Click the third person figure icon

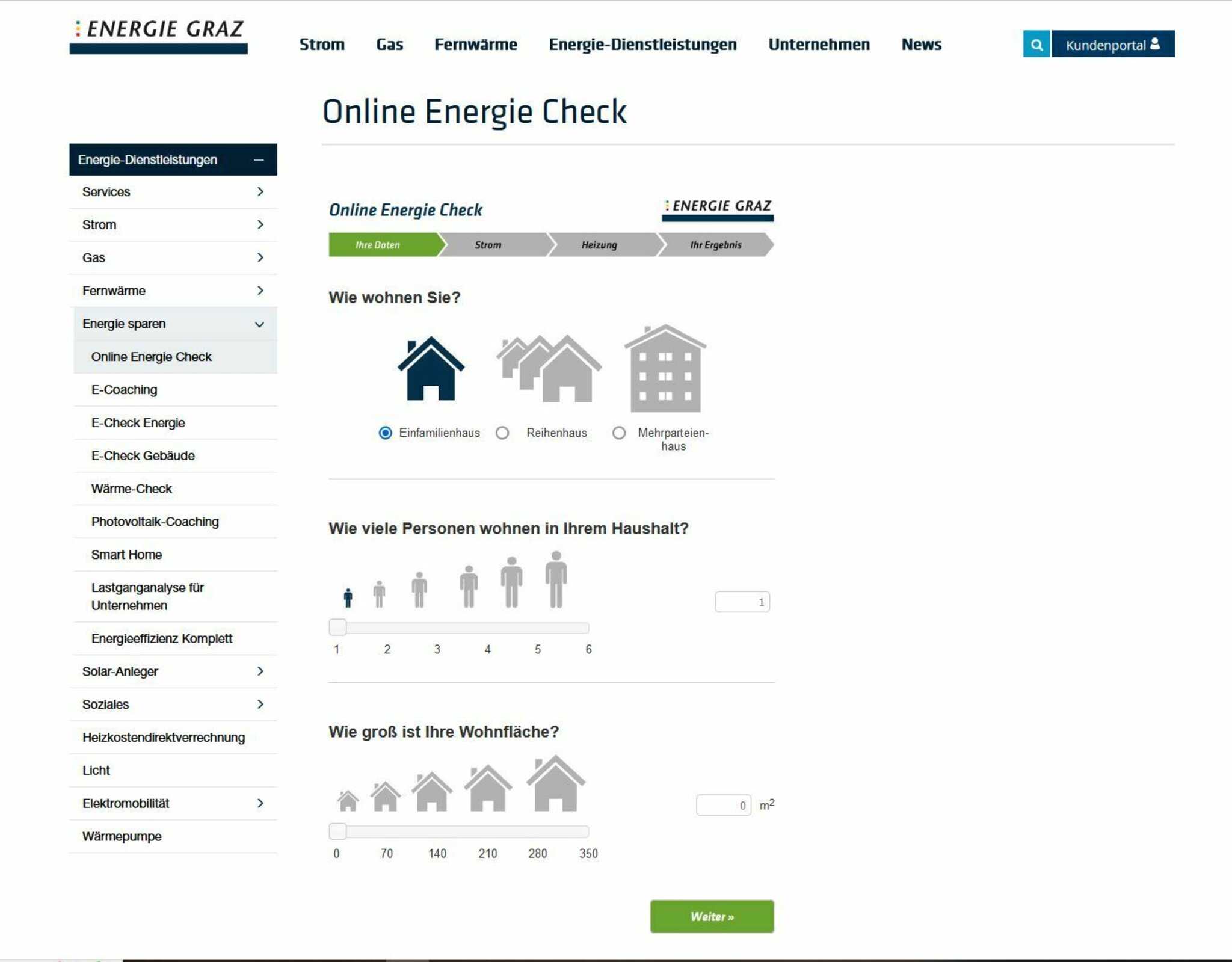419,590
